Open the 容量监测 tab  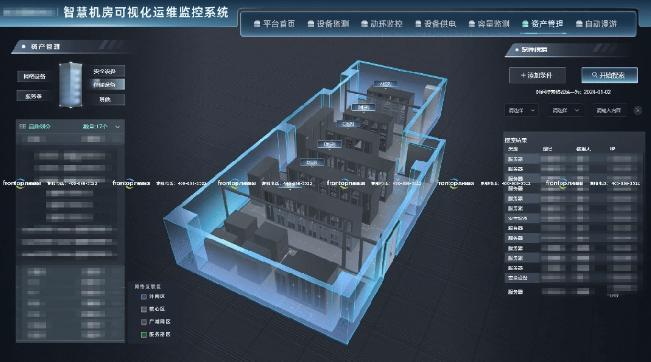489,24
